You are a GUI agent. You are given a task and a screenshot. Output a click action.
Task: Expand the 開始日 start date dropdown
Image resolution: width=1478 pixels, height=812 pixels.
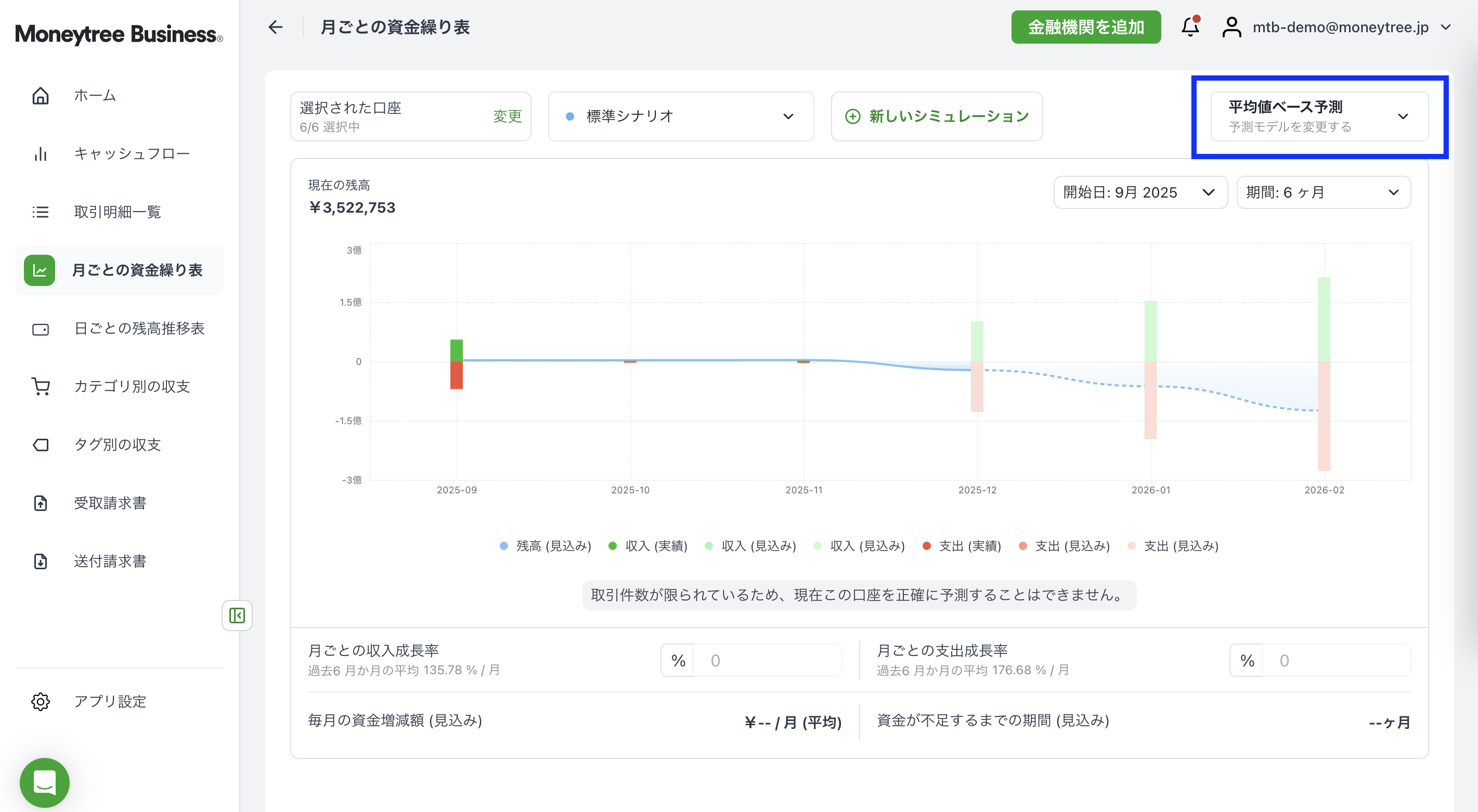click(1139, 192)
